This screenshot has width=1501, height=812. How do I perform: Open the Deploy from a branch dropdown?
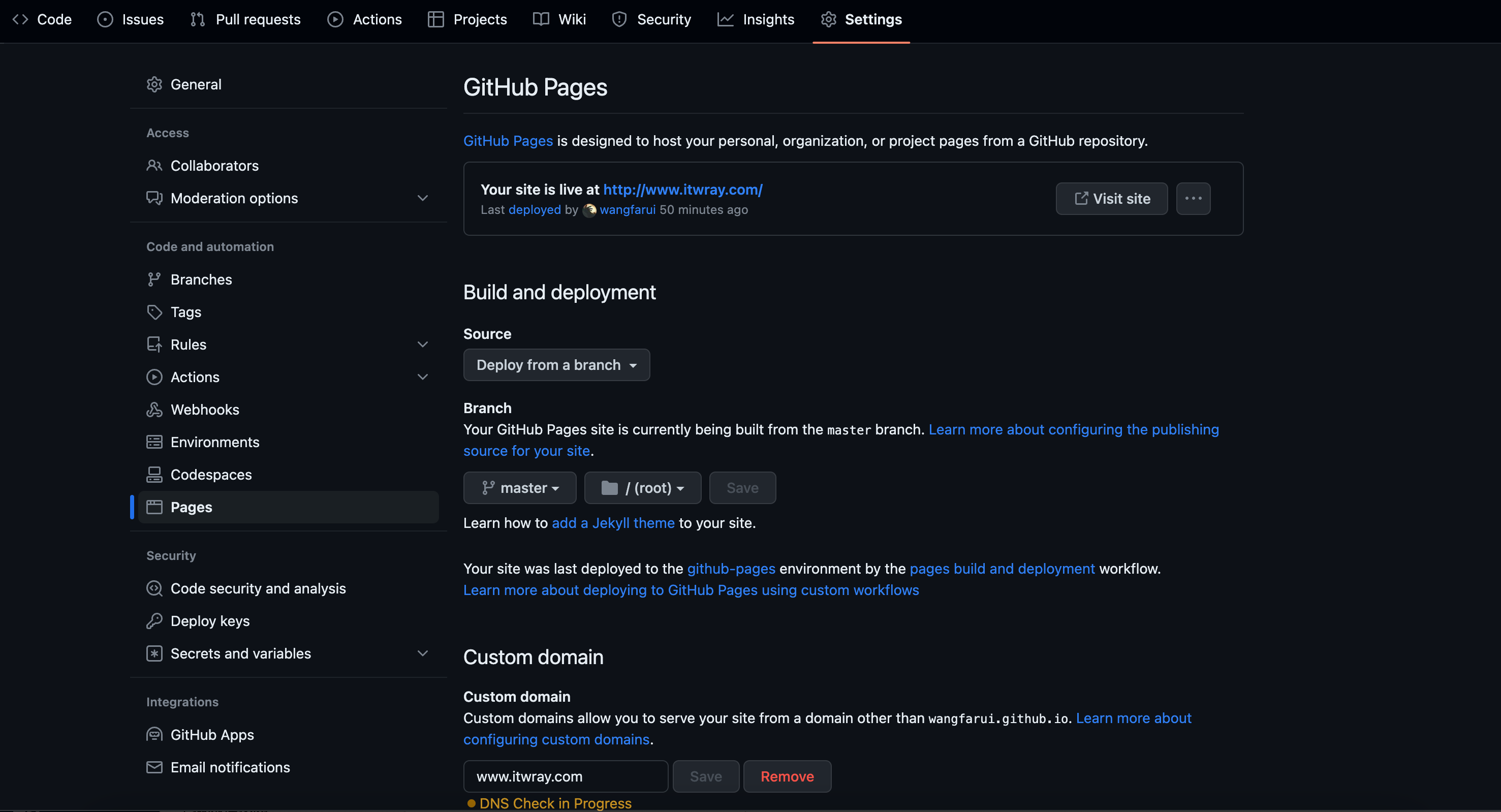point(556,365)
